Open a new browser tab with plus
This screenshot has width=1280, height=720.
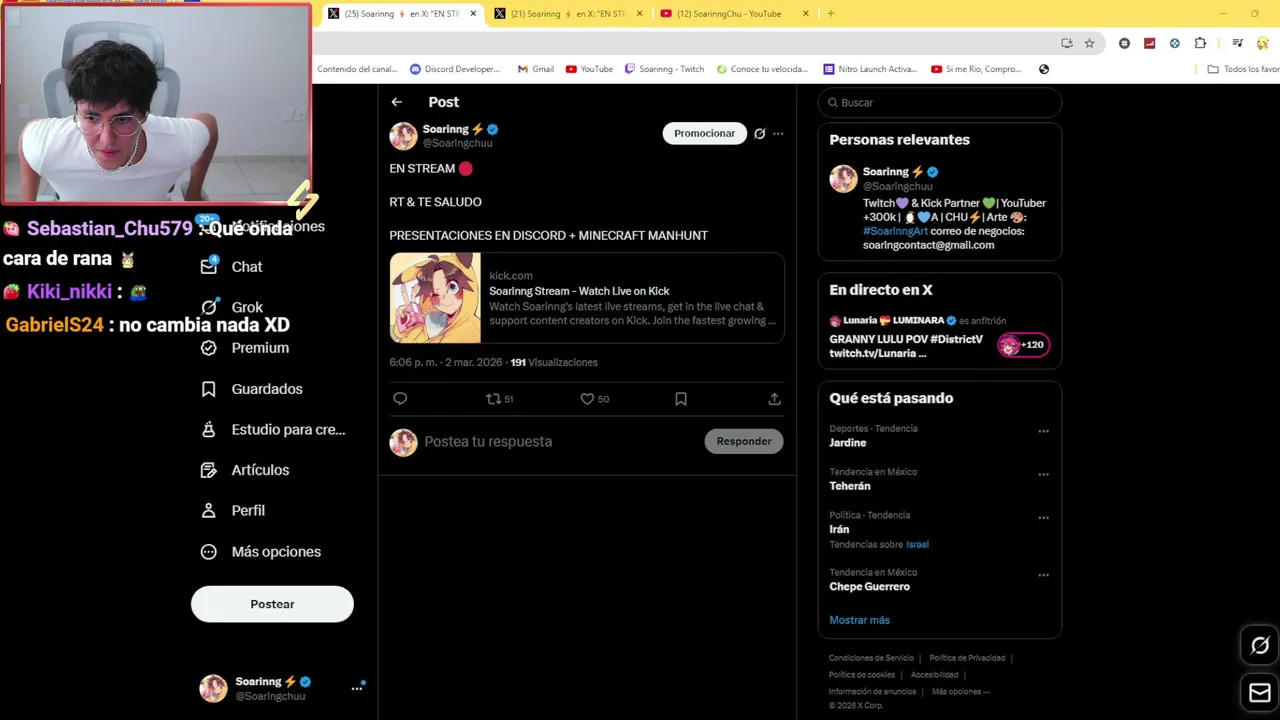830,14
